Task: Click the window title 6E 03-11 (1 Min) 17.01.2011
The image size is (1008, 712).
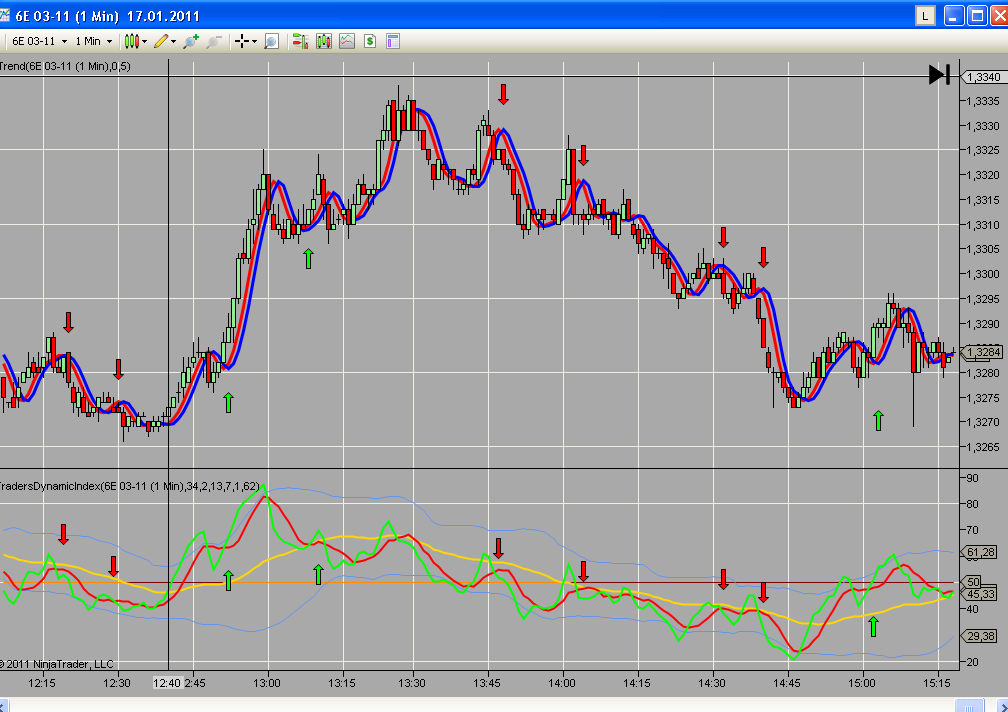Action: click(108, 16)
